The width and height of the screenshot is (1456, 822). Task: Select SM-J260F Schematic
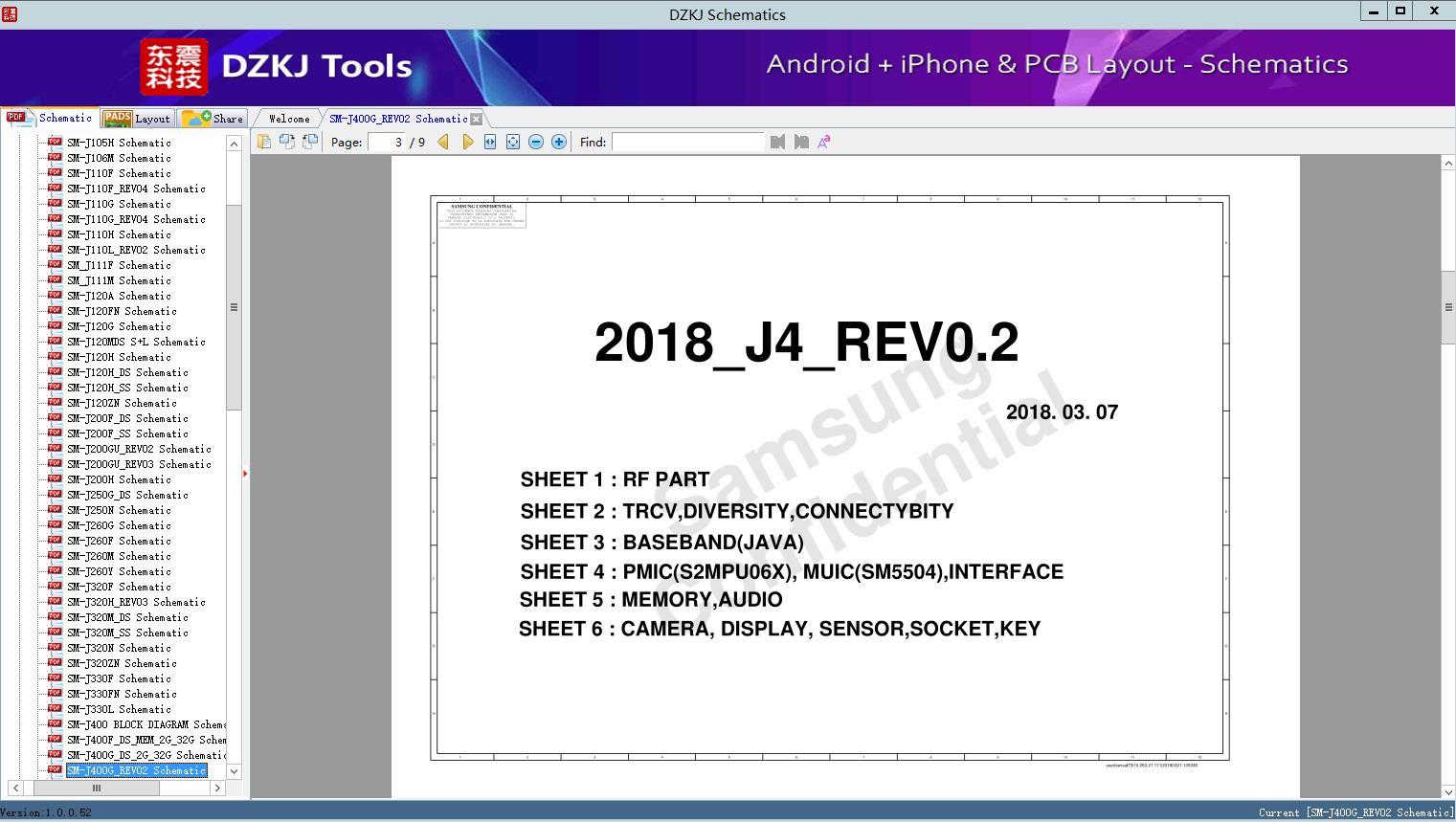point(119,541)
